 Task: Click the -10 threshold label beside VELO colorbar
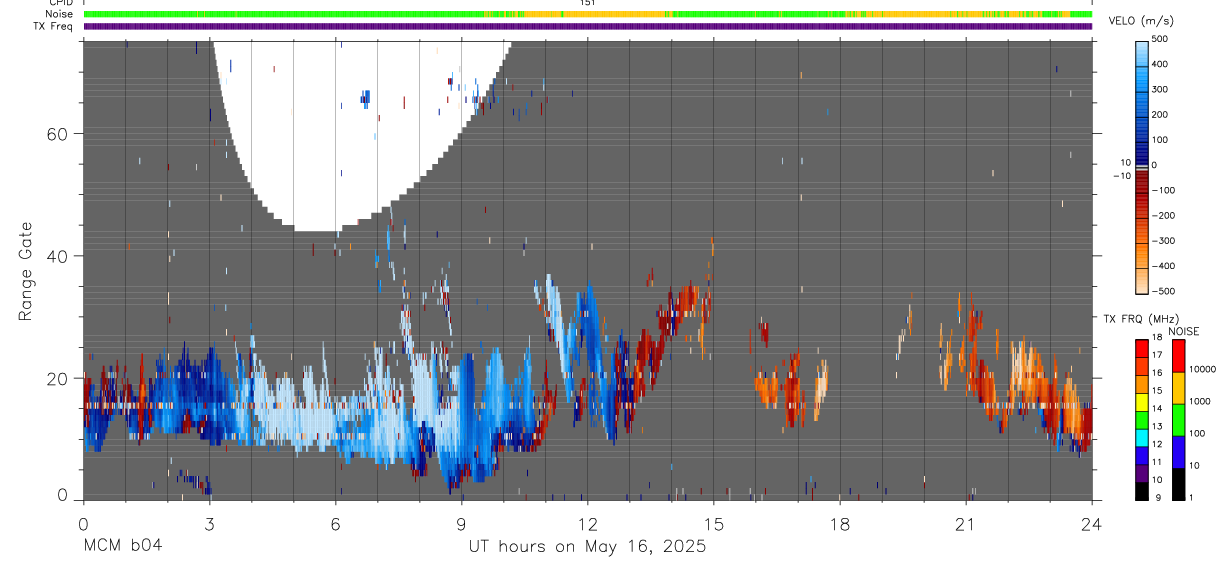(x=1121, y=175)
